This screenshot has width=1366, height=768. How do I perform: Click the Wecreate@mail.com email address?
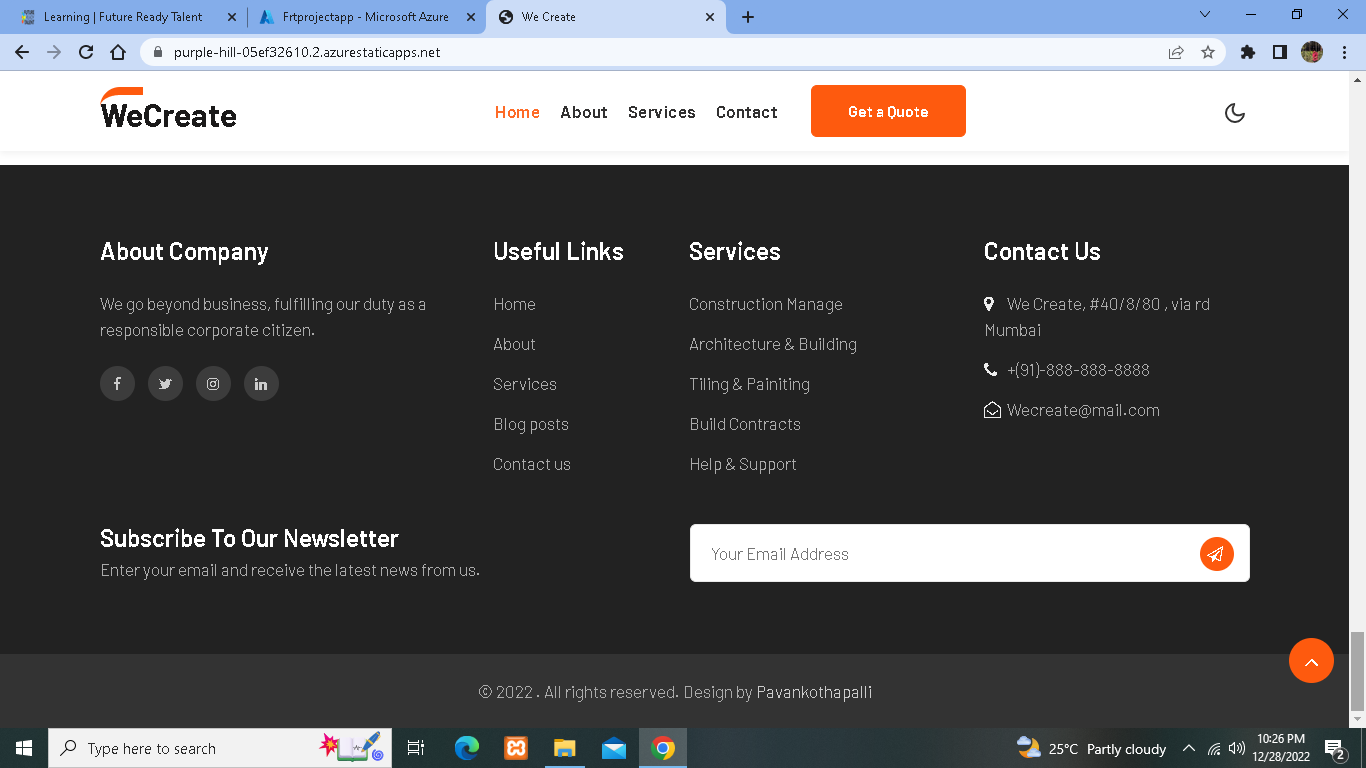(1083, 410)
